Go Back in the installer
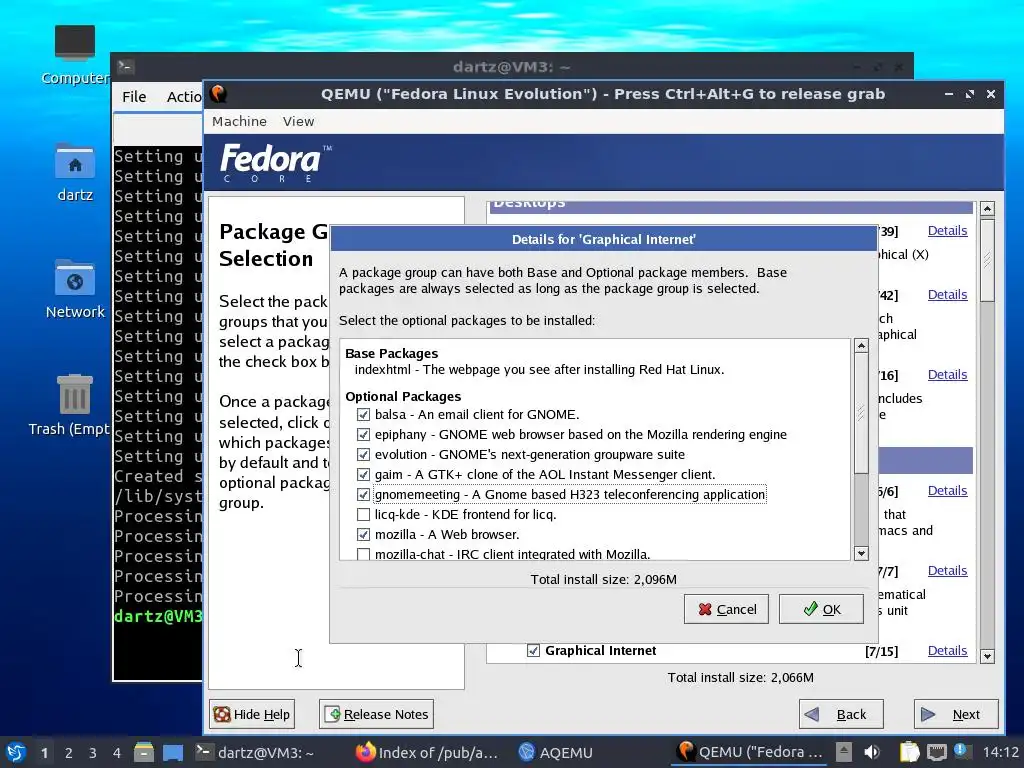1024x768 pixels. [841, 714]
